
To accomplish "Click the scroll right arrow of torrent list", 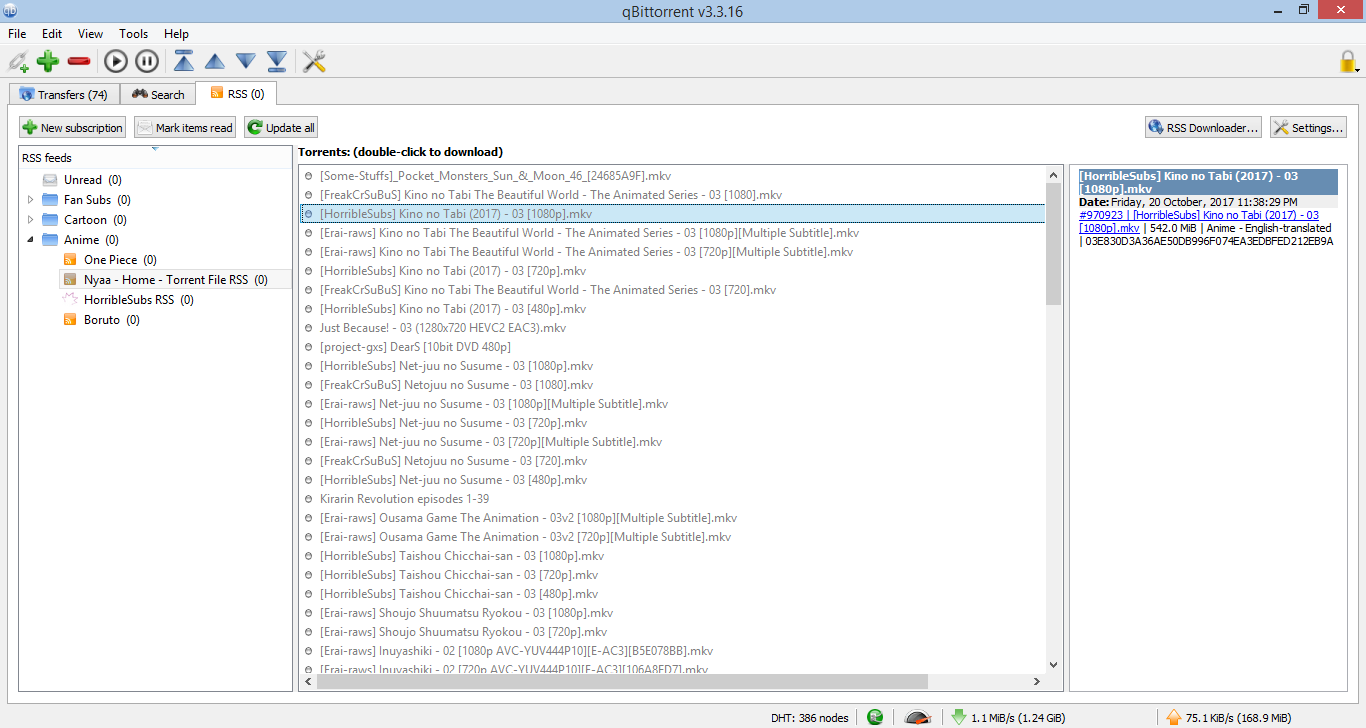I will click(1037, 681).
